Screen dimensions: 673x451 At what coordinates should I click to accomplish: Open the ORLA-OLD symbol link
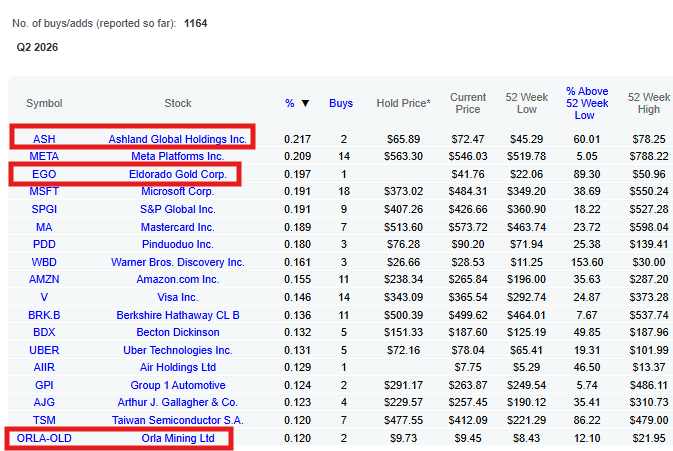tap(44, 439)
